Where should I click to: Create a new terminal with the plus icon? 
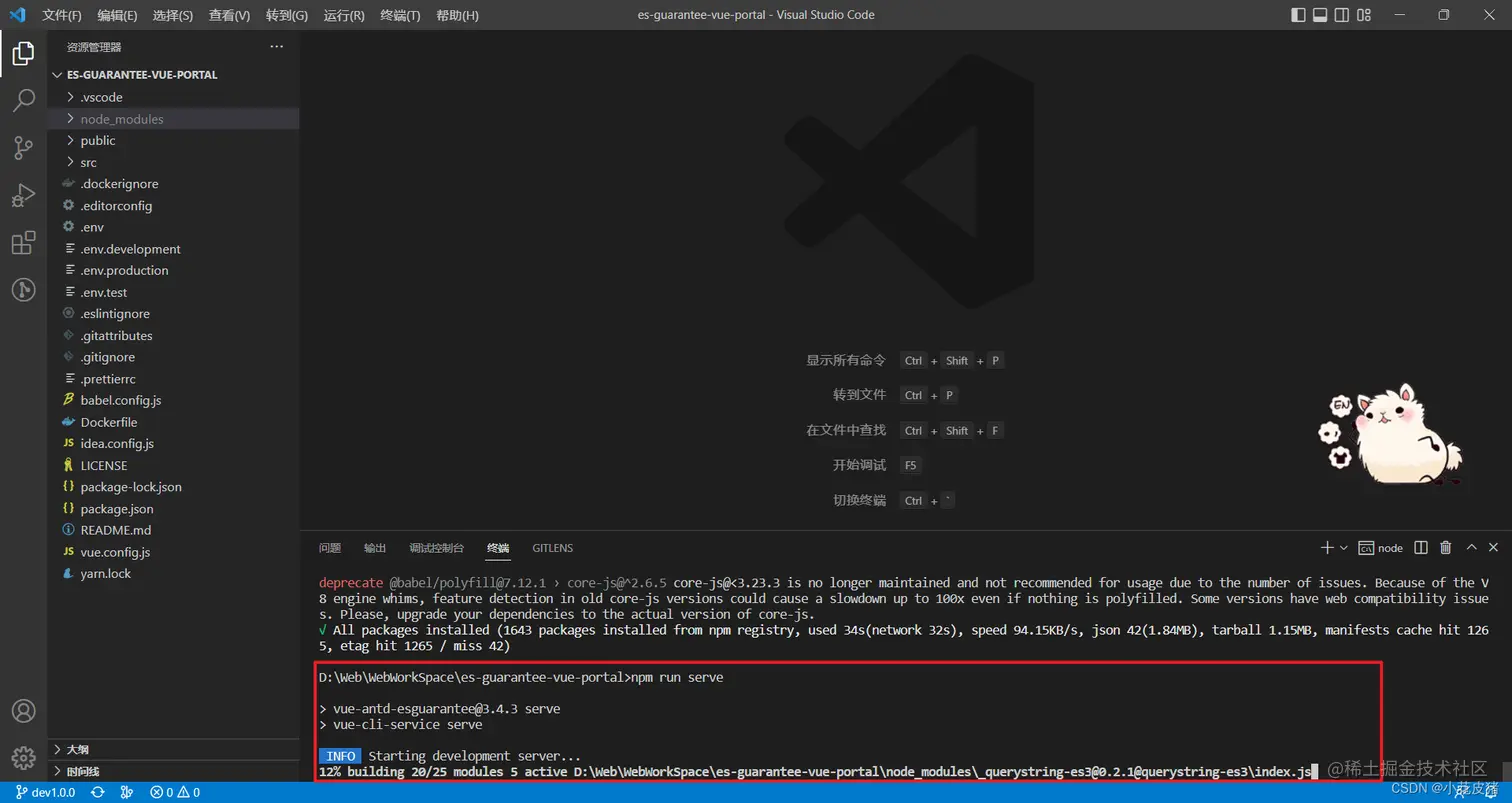[x=1327, y=548]
